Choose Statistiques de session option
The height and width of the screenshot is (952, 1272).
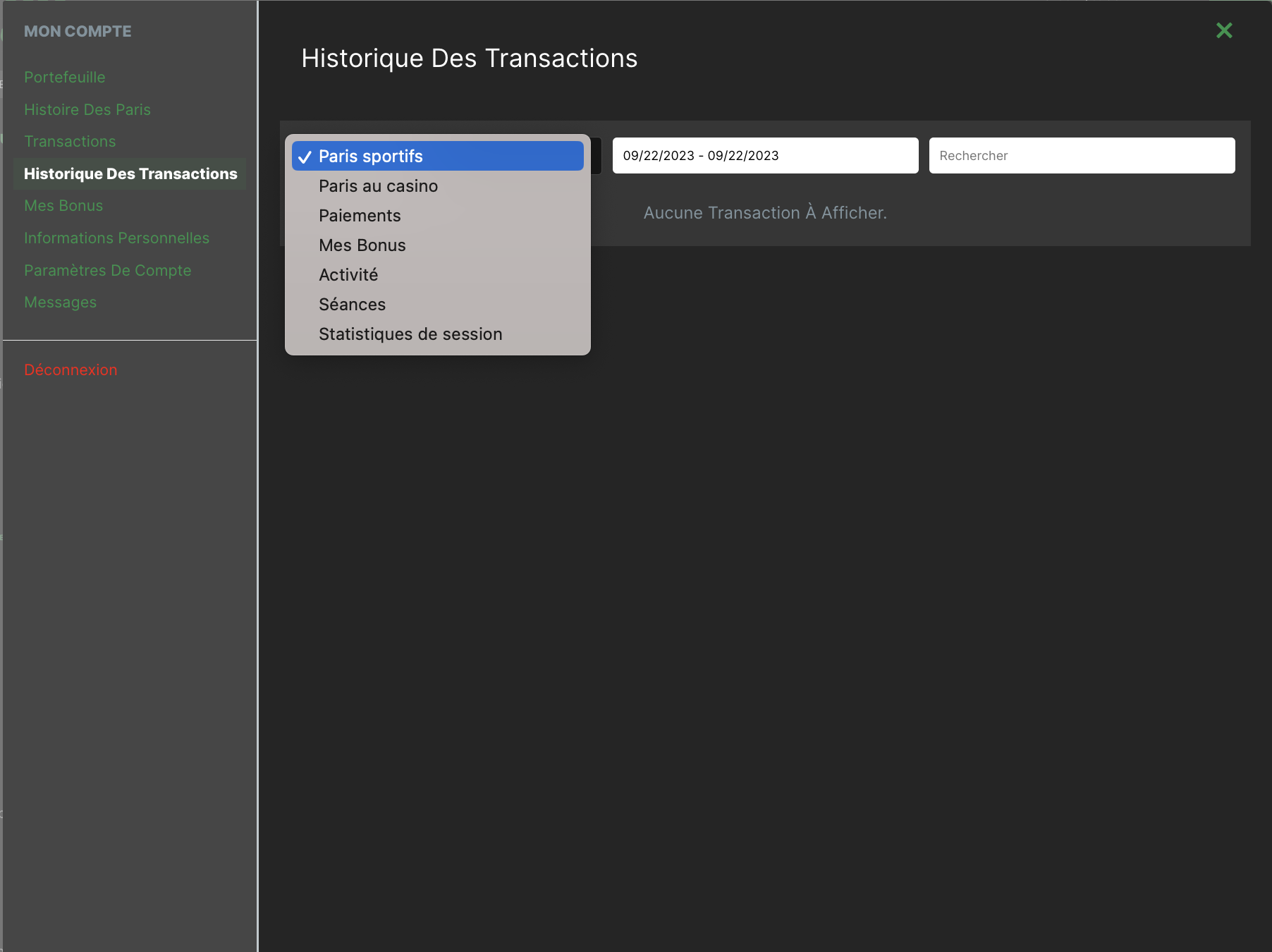tap(410, 334)
